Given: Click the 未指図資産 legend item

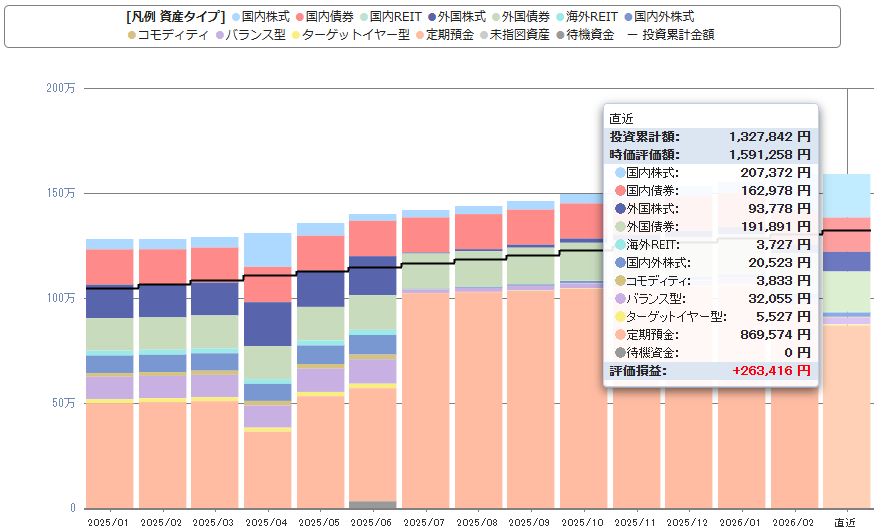Looking at the screenshot, I should pyautogui.click(x=516, y=35).
